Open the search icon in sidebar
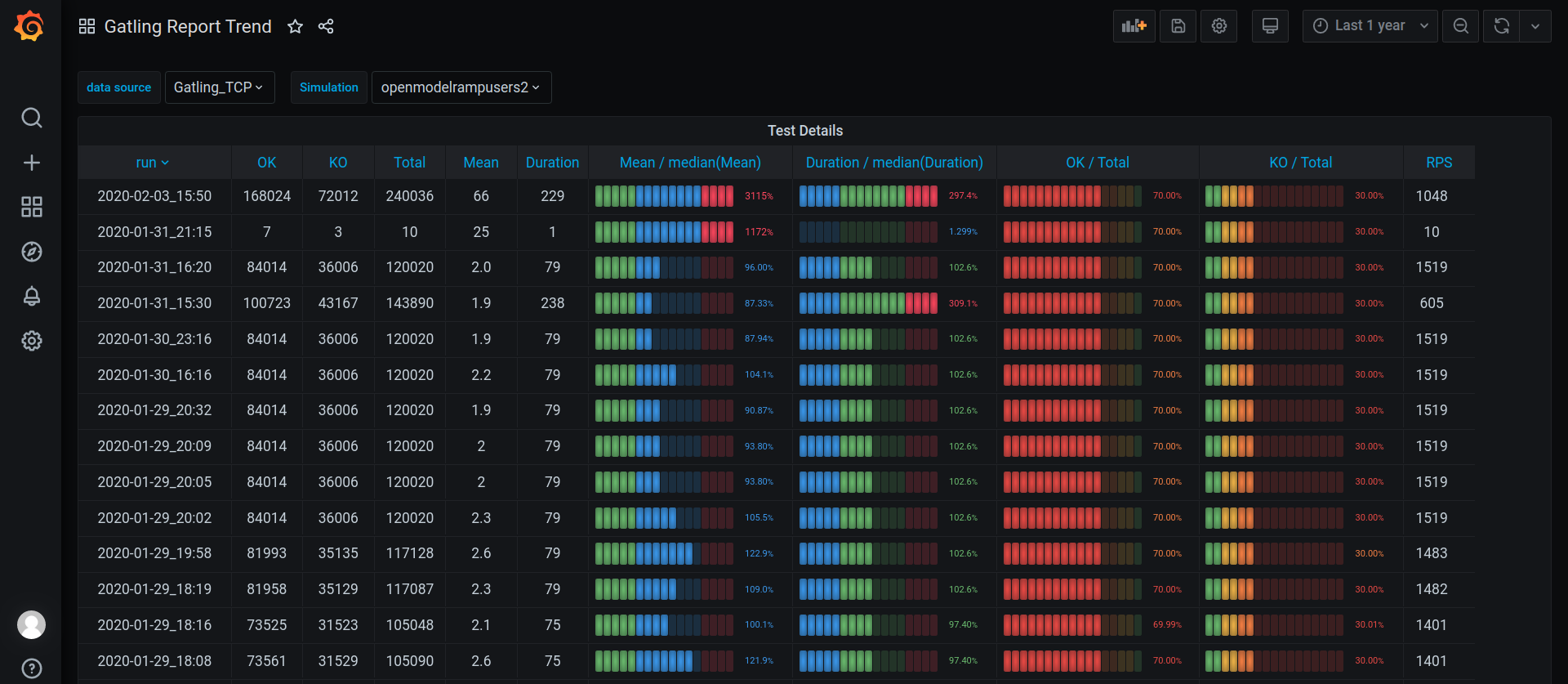This screenshot has width=1568, height=684. tap(31, 118)
